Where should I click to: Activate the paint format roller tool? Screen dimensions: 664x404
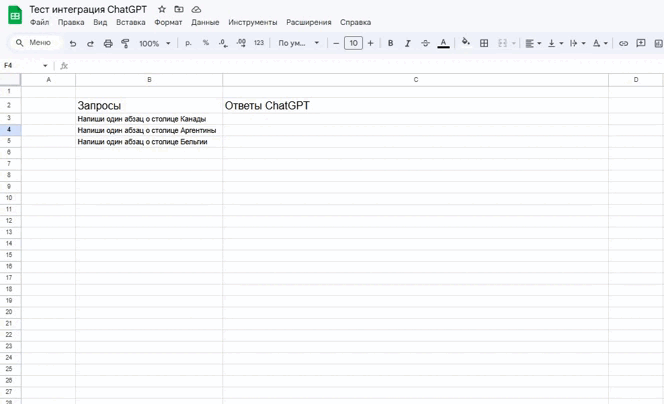point(125,43)
